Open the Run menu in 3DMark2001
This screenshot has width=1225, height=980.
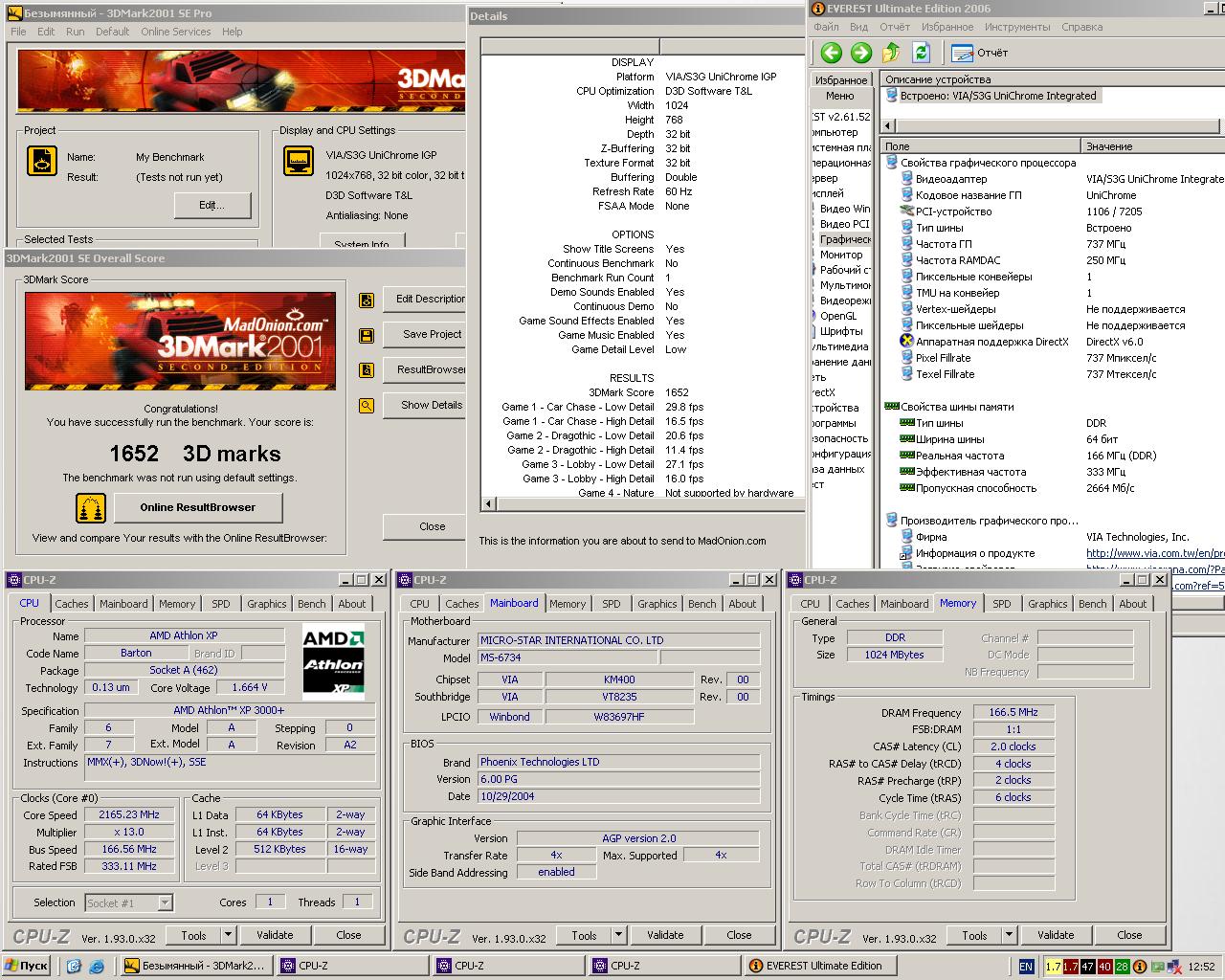[x=76, y=32]
